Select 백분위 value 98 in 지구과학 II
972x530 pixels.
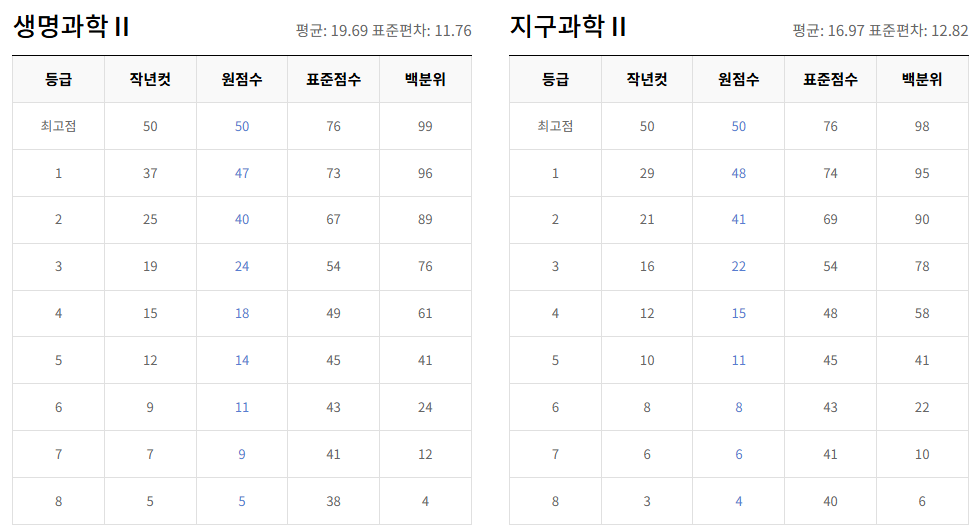(x=922, y=126)
